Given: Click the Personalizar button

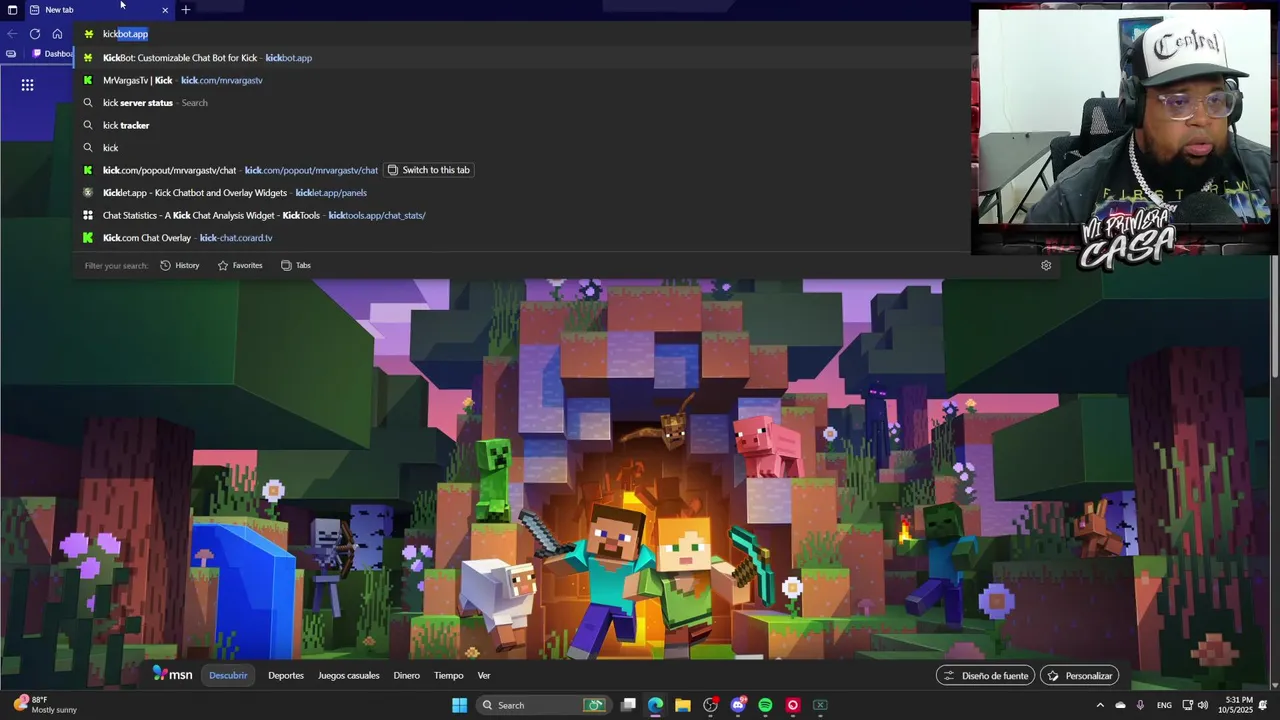Looking at the screenshot, I should 1080,676.
